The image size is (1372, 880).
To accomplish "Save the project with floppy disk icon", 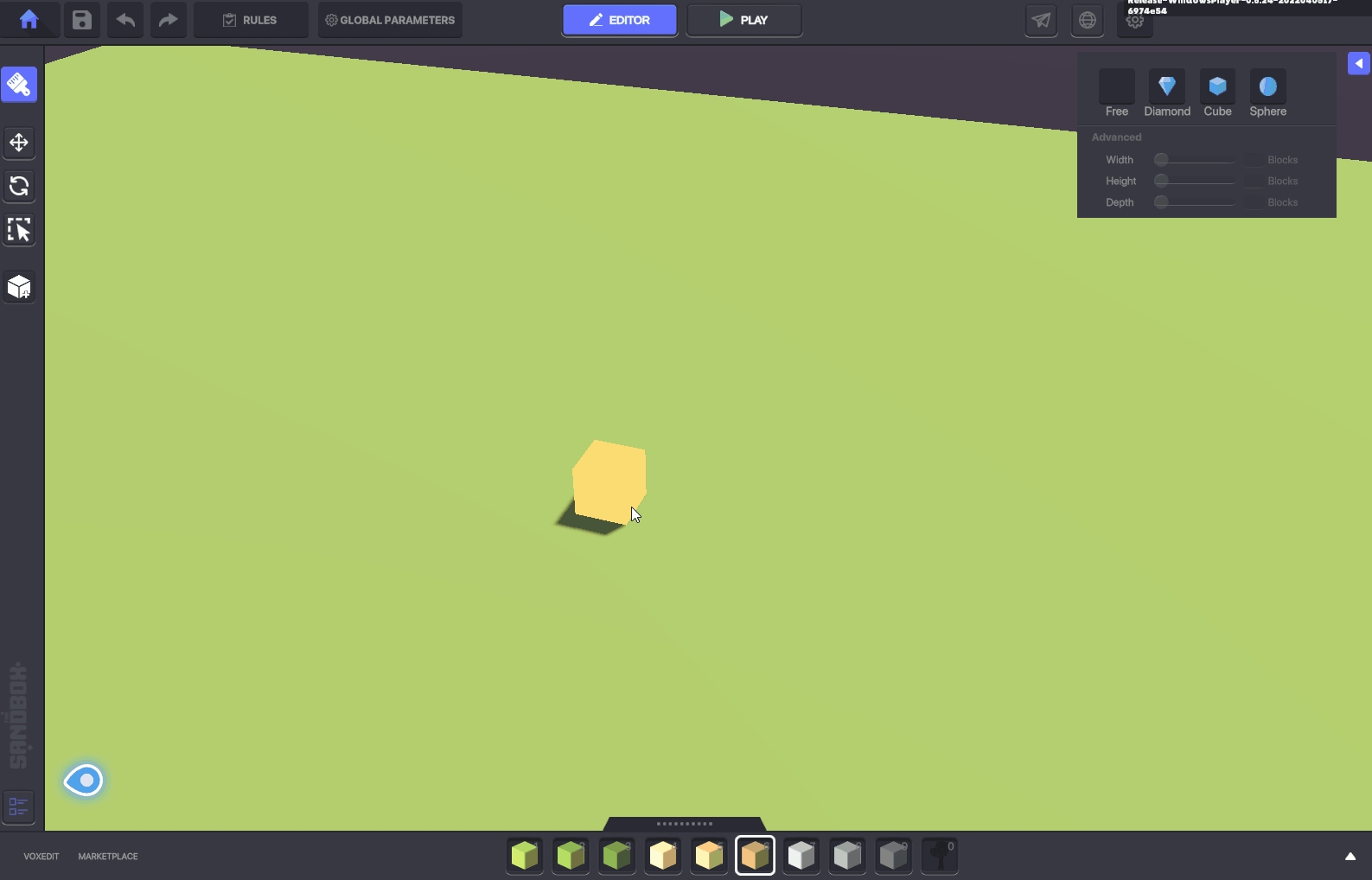I will pyautogui.click(x=81, y=20).
